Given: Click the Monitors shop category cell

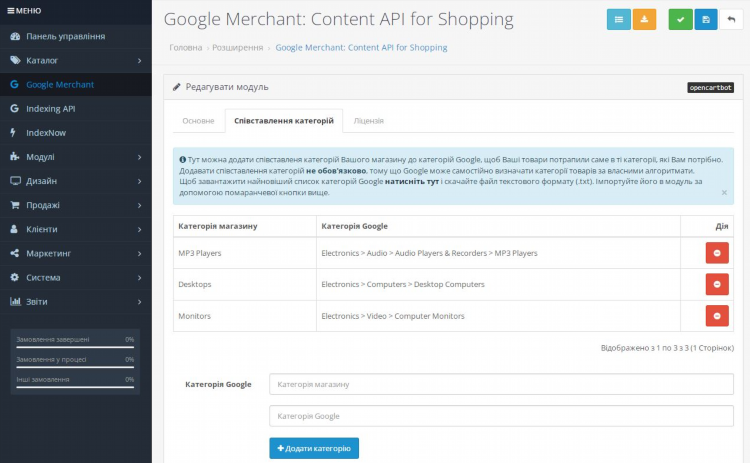Looking at the screenshot, I should coord(244,316).
